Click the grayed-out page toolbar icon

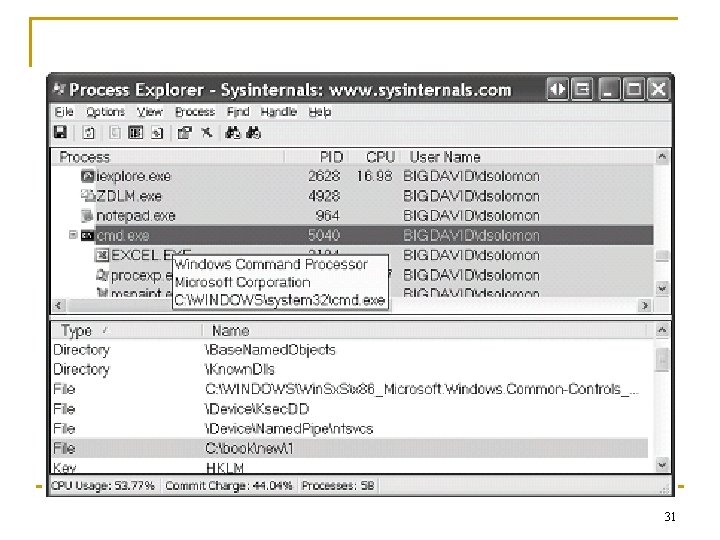(115, 133)
